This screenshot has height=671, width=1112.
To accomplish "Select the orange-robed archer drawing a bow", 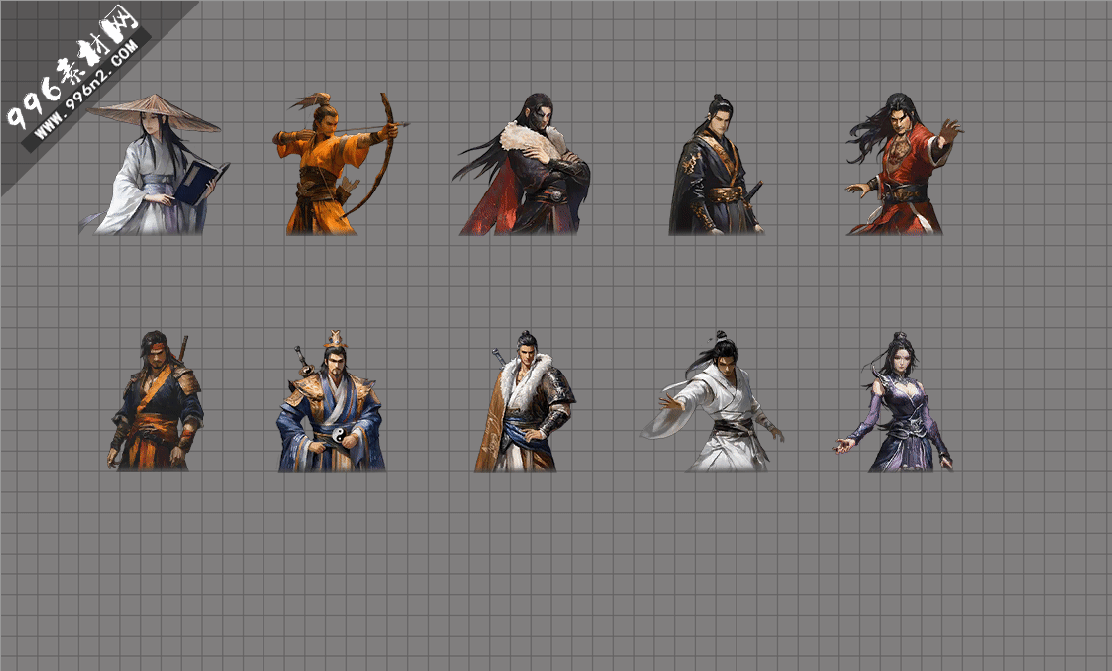I will (x=340, y=164).
